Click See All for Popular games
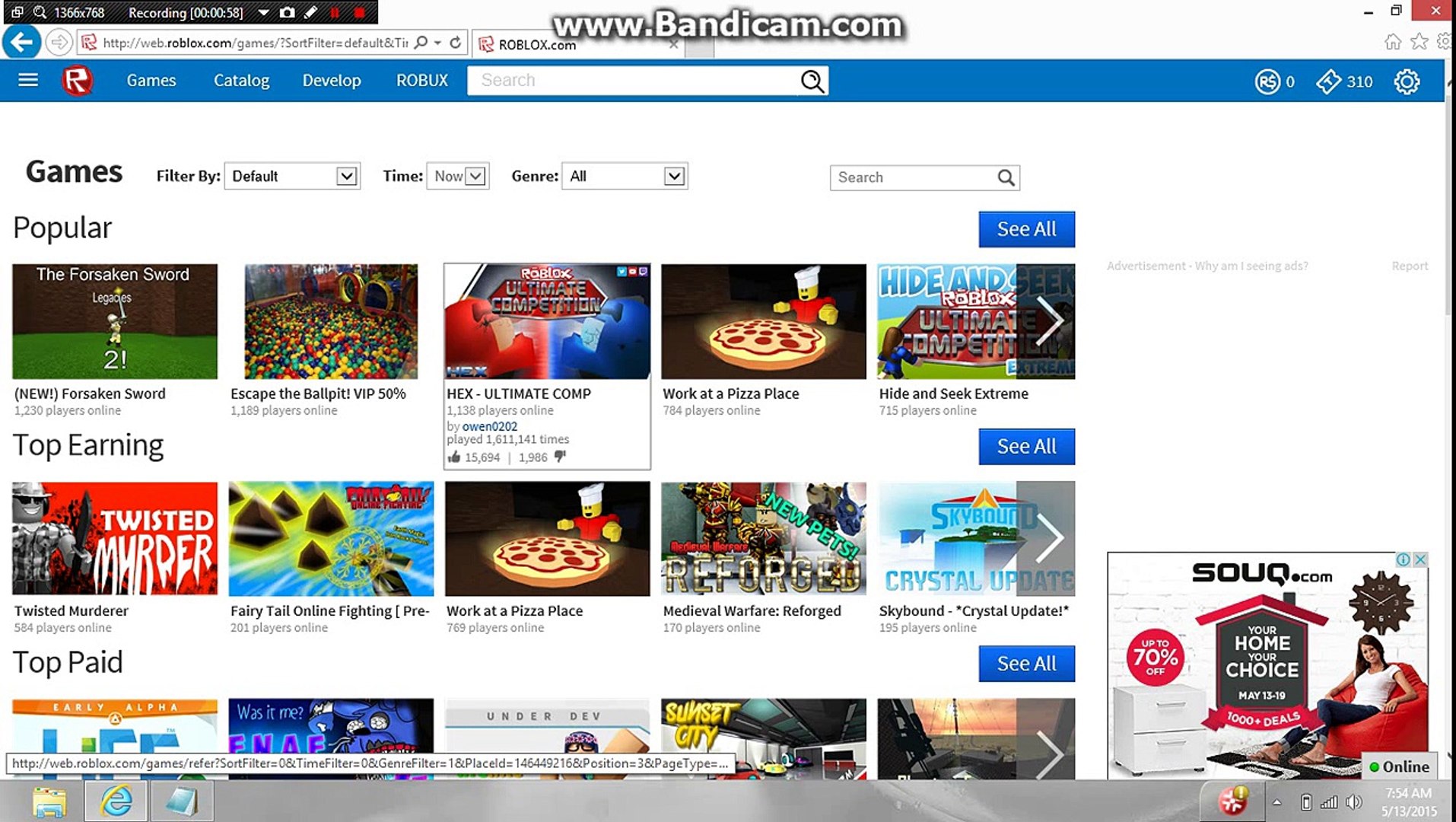The width and height of the screenshot is (1456, 822). (1026, 229)
